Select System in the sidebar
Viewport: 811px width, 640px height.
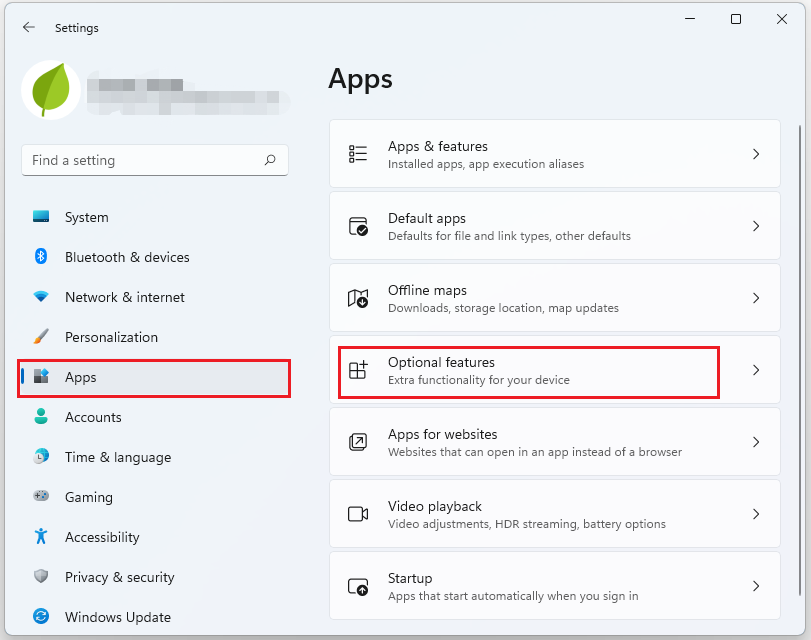tap(87, 217)
